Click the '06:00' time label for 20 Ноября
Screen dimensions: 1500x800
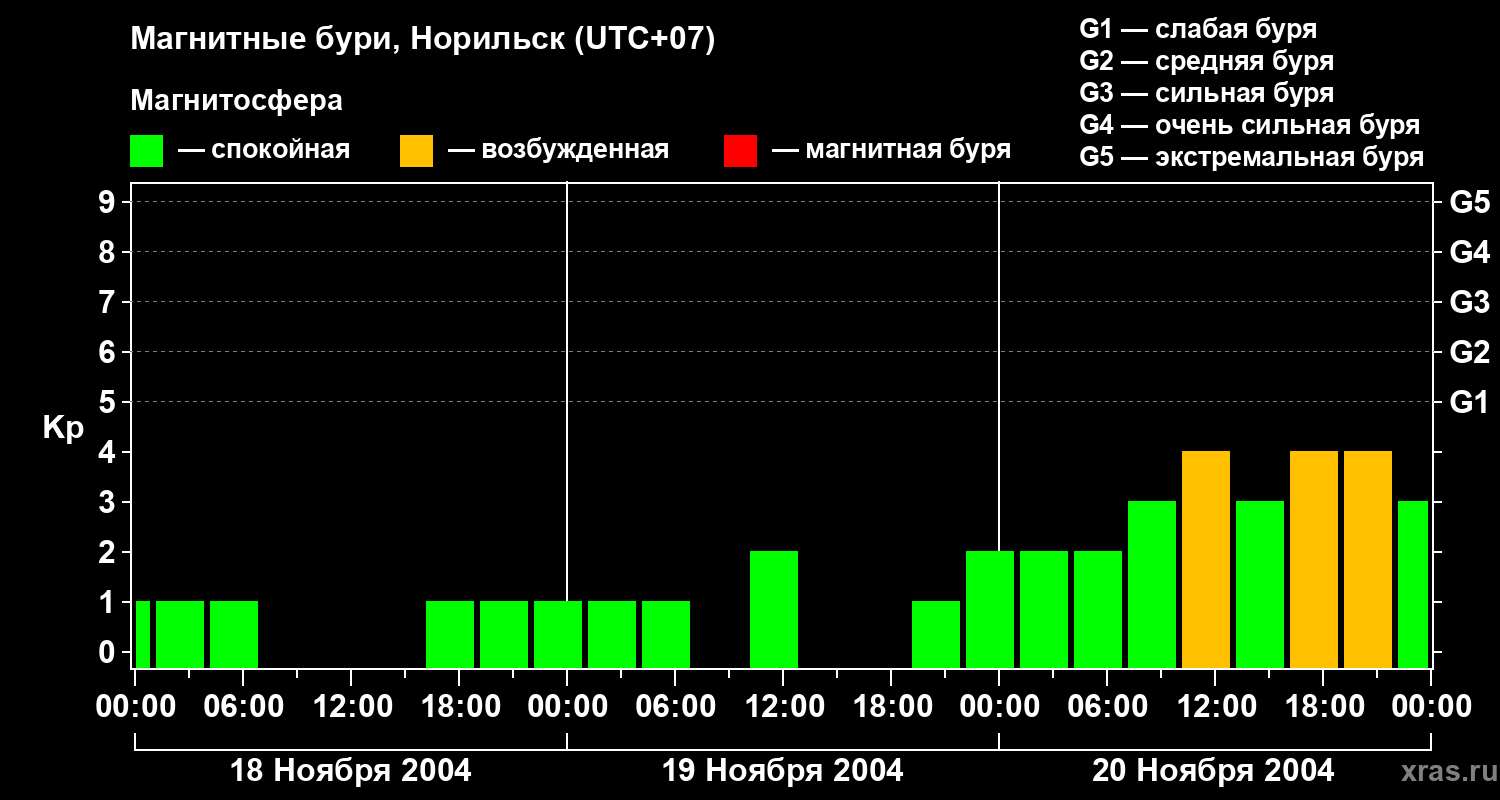coord(1107,707)
